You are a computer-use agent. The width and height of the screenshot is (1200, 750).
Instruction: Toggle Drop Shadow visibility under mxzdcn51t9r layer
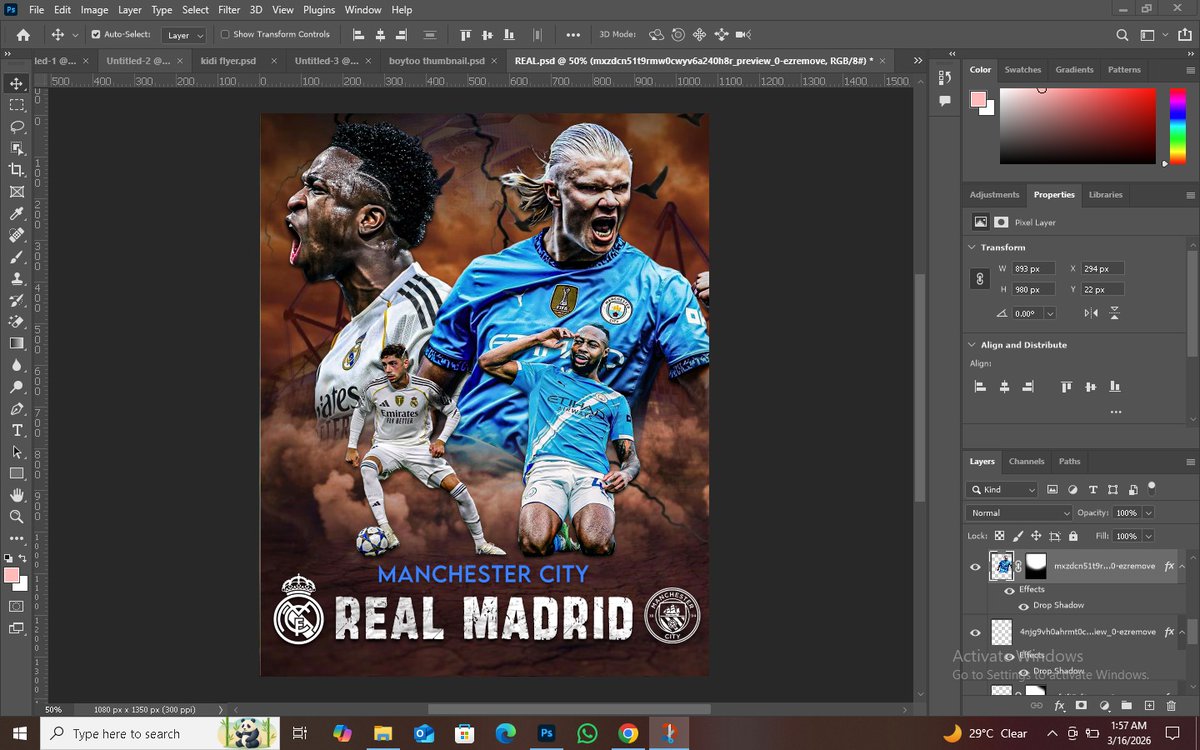(x=1023, y=606)
